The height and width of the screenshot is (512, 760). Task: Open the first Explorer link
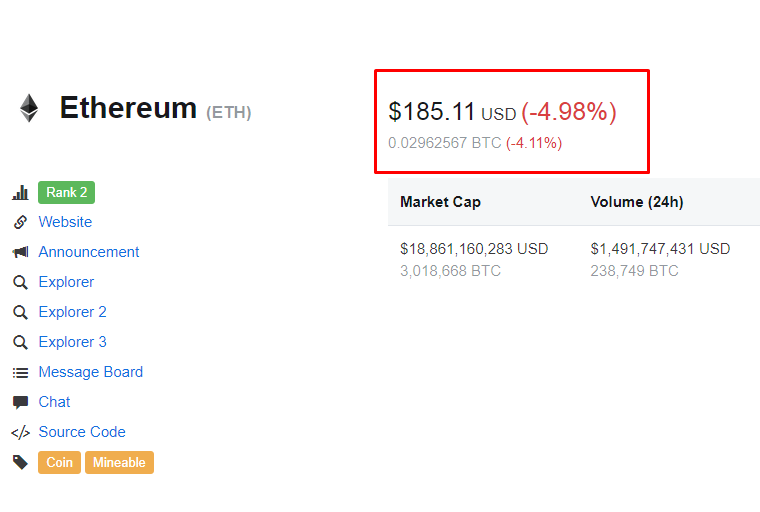(66, 282)
